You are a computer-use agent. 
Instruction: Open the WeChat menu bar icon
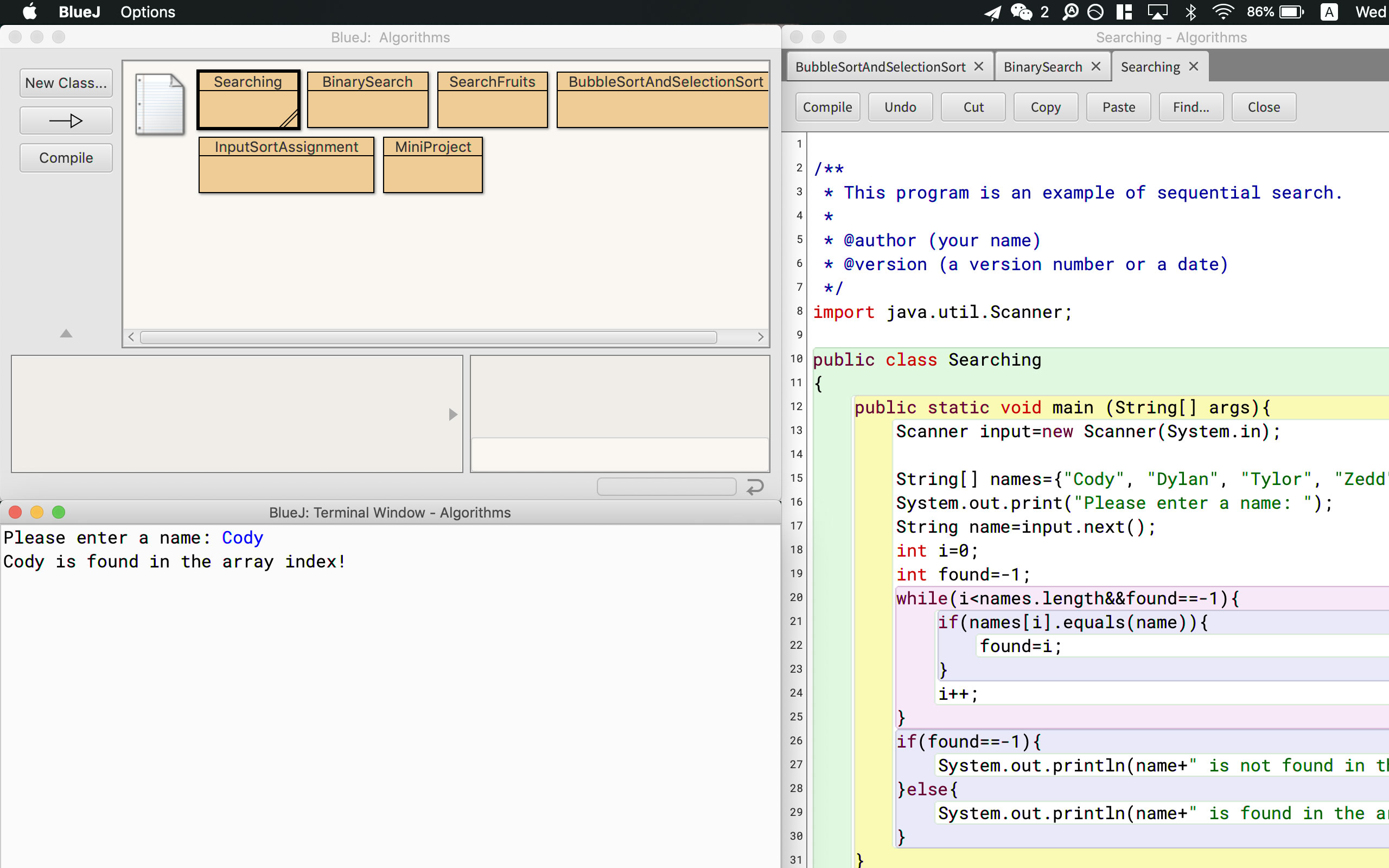pos(1022,12)
